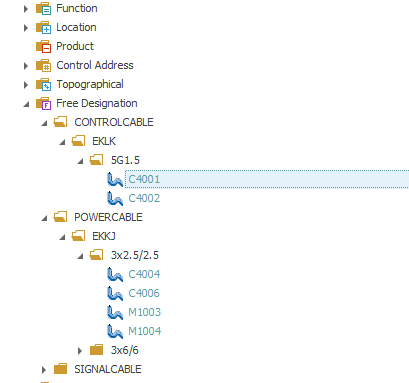This screenshot has width=409, height=383.
Task: Click the closed 3x6/6 folder icon
Action: click(x=96, y=350)
